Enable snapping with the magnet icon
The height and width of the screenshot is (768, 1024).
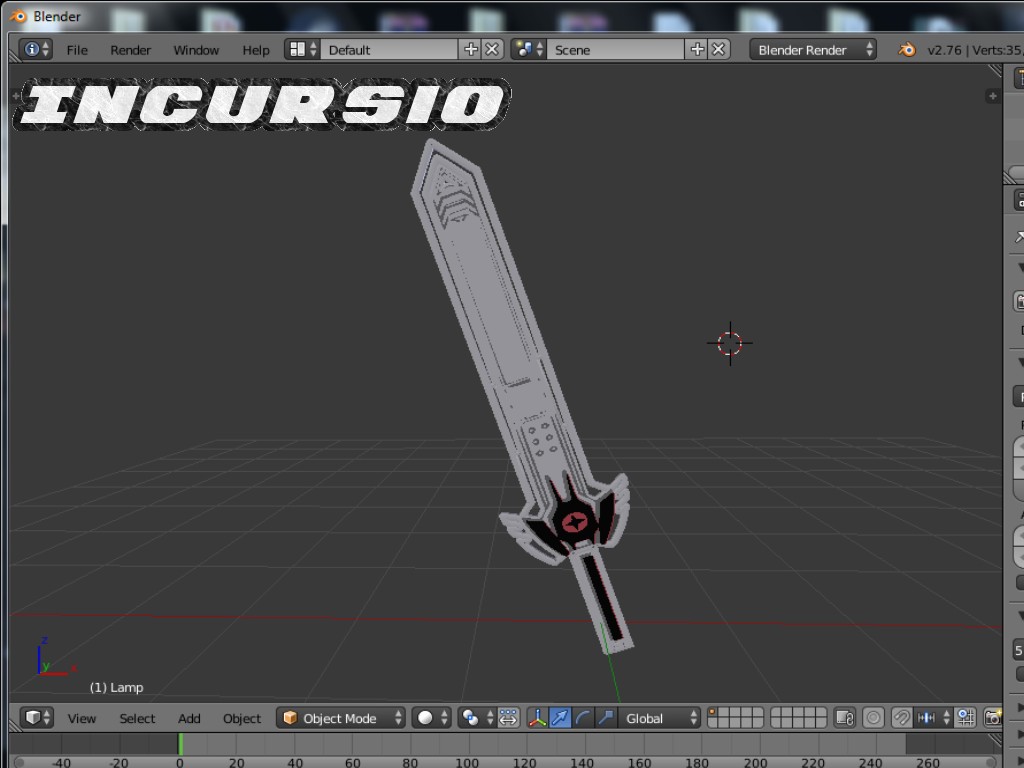click(900, 717)
